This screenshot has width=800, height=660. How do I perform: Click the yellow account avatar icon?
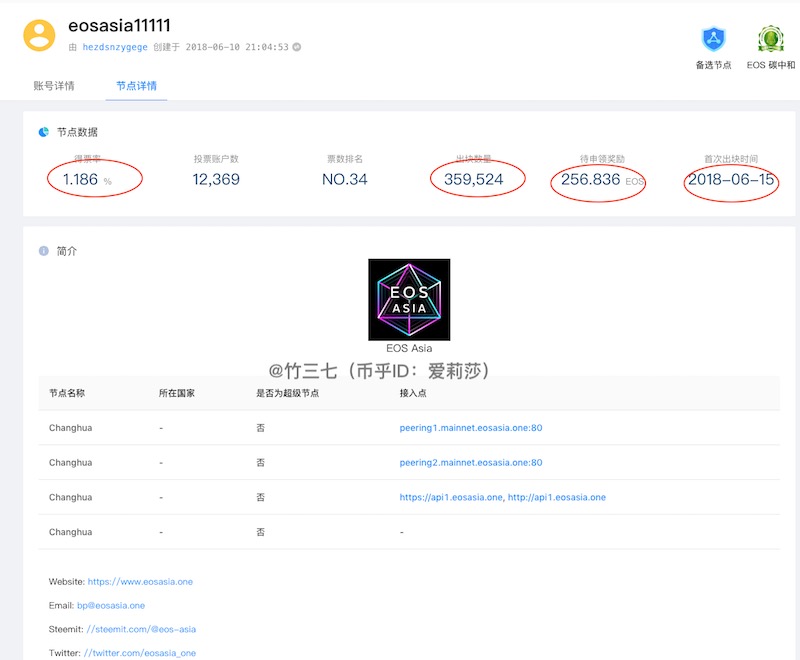39,36
